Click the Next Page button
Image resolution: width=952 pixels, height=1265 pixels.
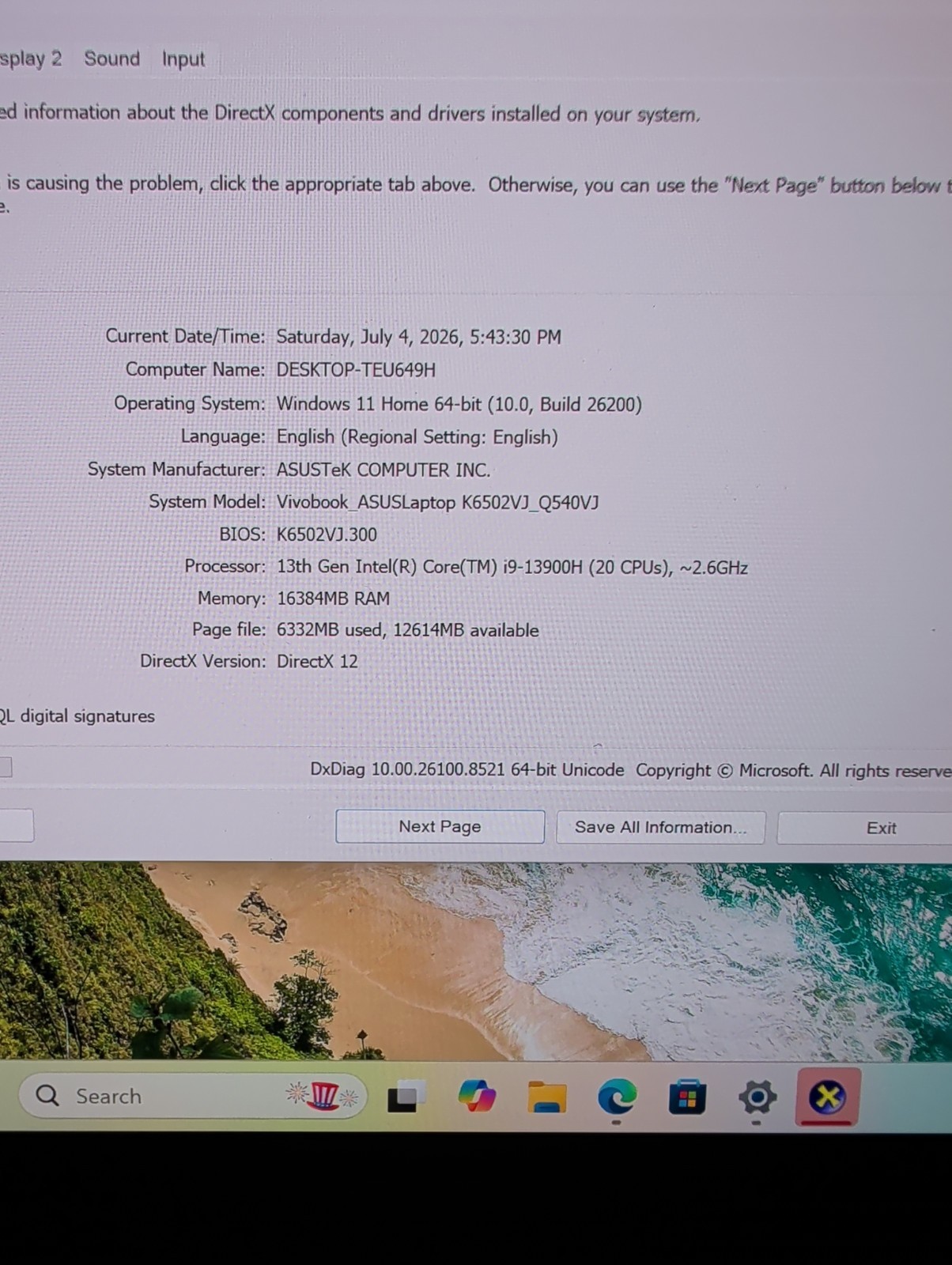click(x=440, y=827)
